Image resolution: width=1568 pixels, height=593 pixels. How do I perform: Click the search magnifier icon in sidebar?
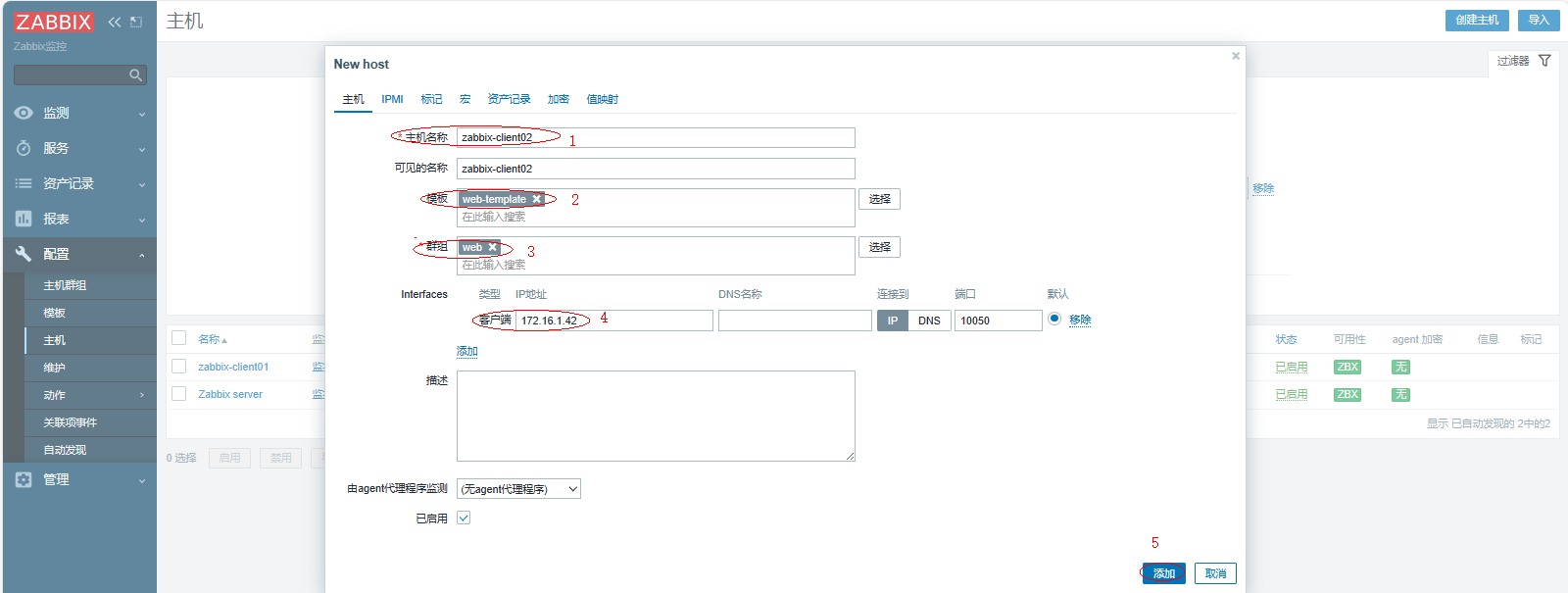tap(135, 75)
